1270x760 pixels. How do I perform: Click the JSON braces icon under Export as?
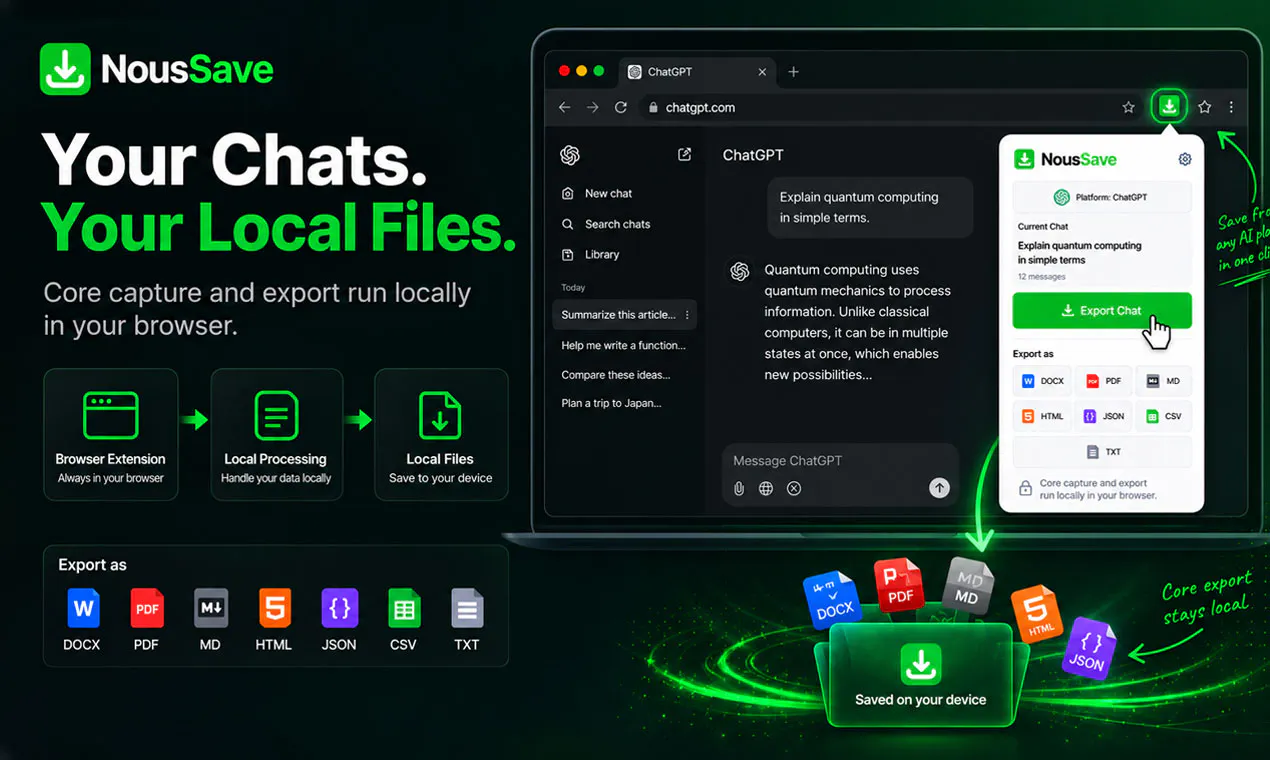click(x=339, y=608)
